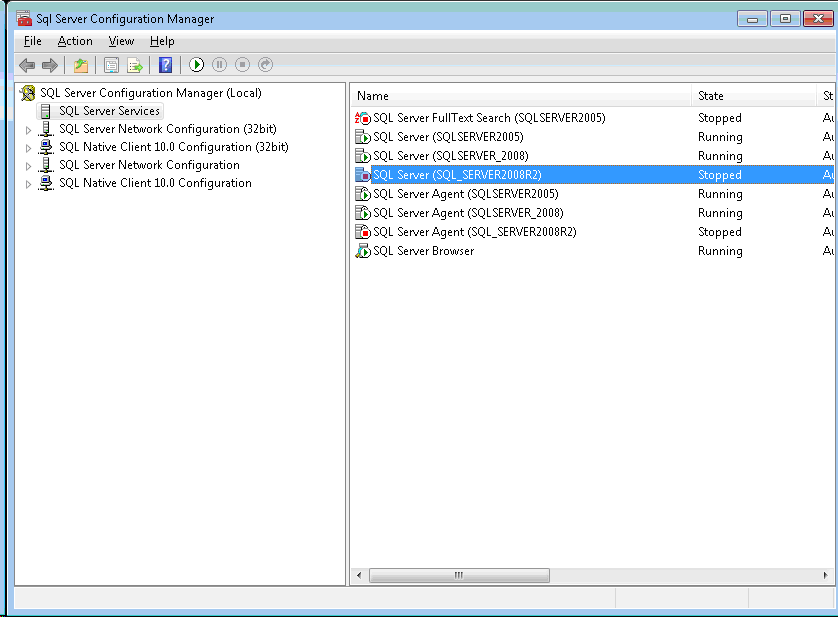Expand the non-32bit SQL Server Network Configuration

[28, 166]
